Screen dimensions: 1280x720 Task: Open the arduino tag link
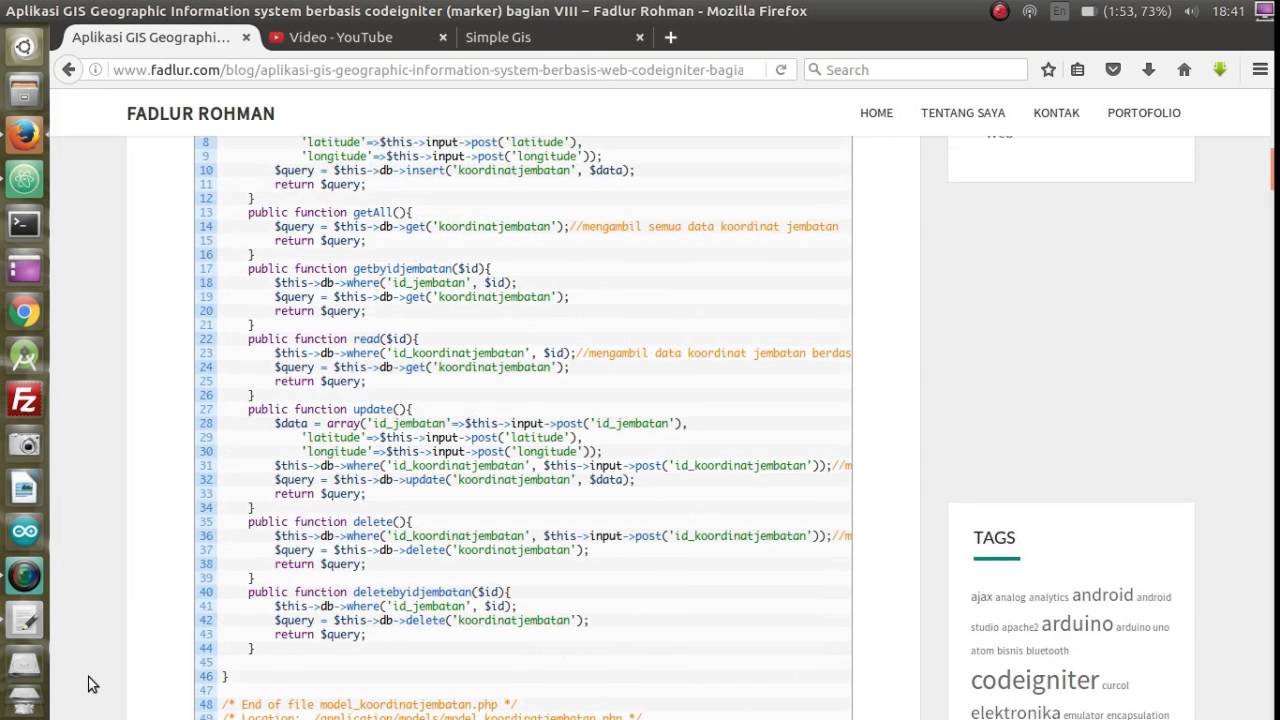[x=1076, y=624]
